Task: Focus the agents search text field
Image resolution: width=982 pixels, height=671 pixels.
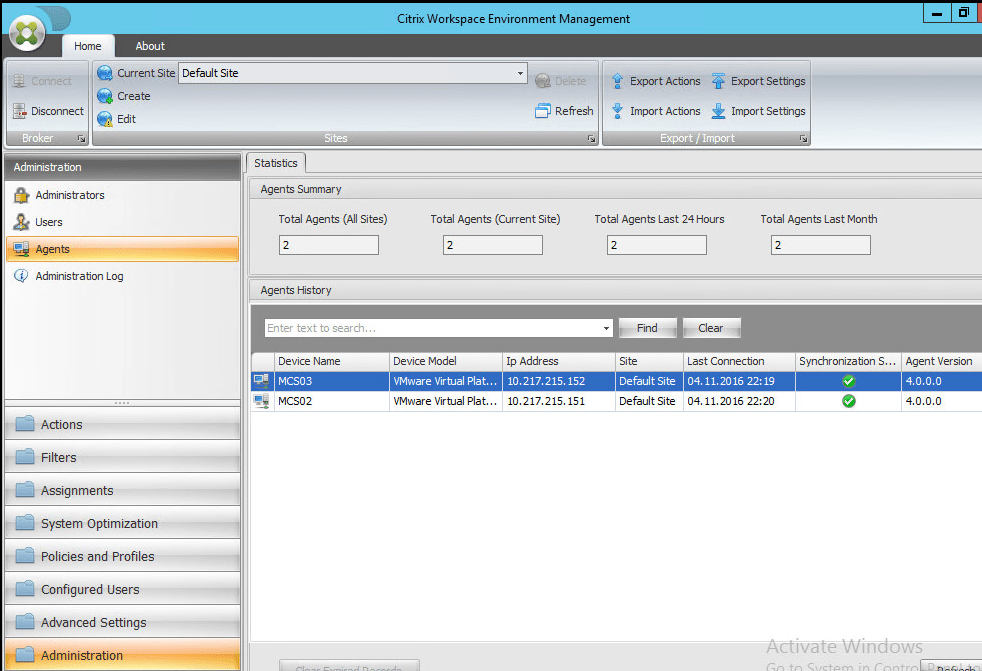Action: coord(432,328)
